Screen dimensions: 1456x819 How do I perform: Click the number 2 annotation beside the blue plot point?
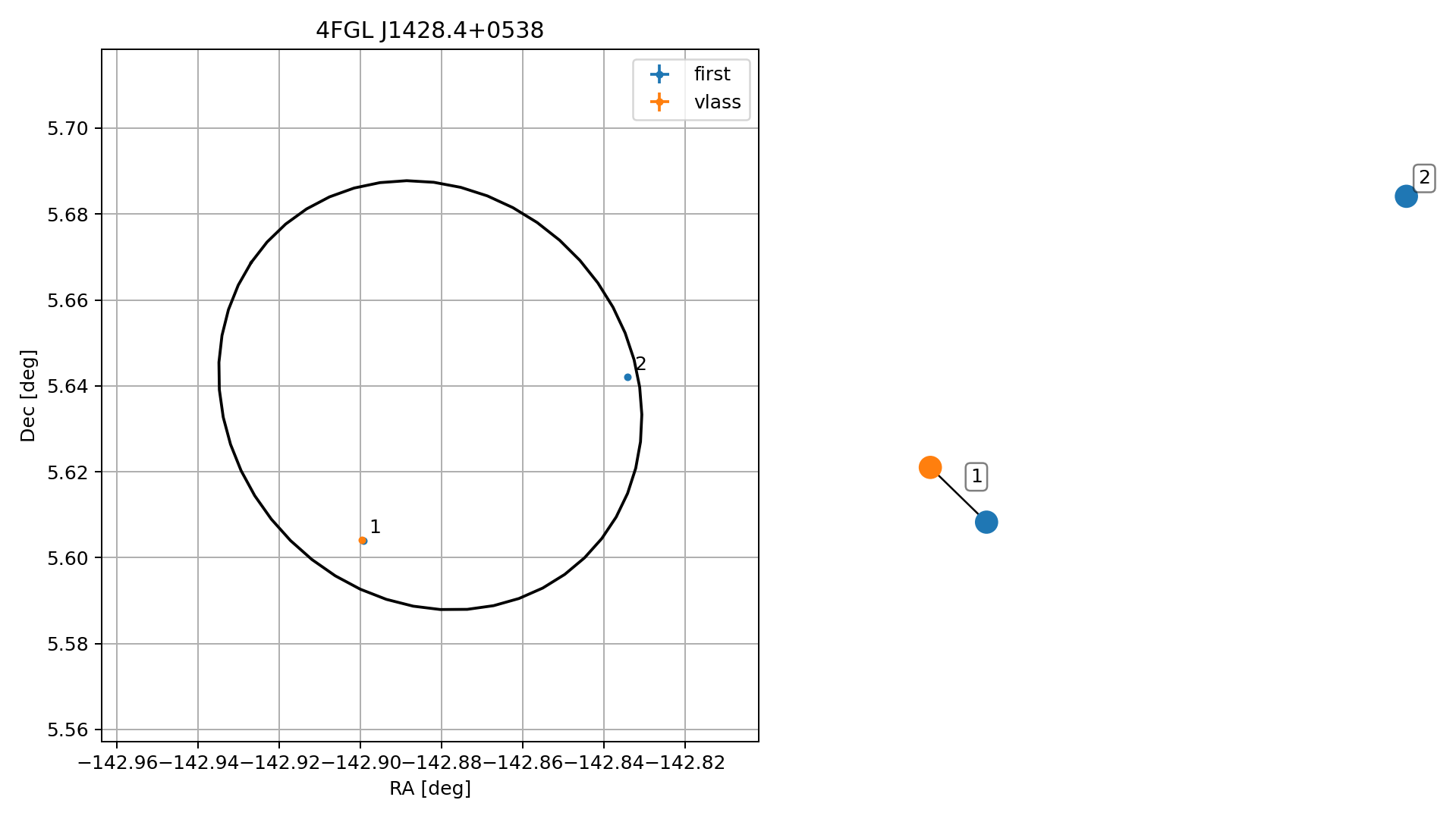641,364
